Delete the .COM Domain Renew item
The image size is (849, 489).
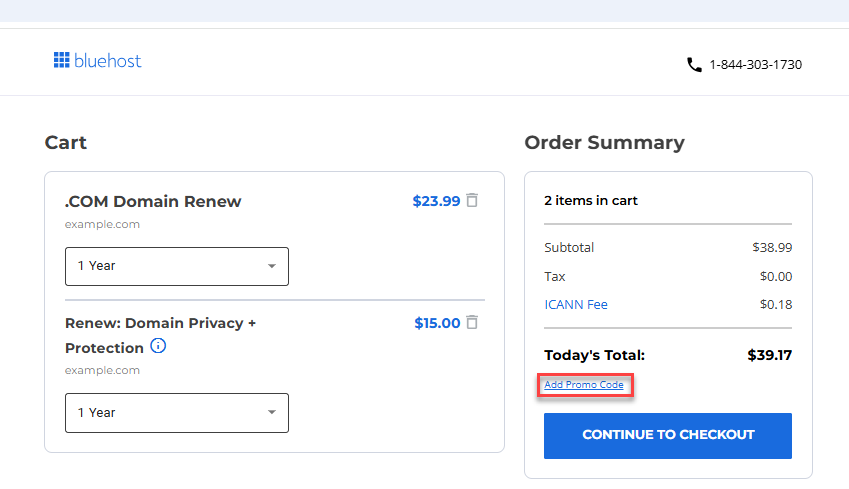click(x=472, y=200)
